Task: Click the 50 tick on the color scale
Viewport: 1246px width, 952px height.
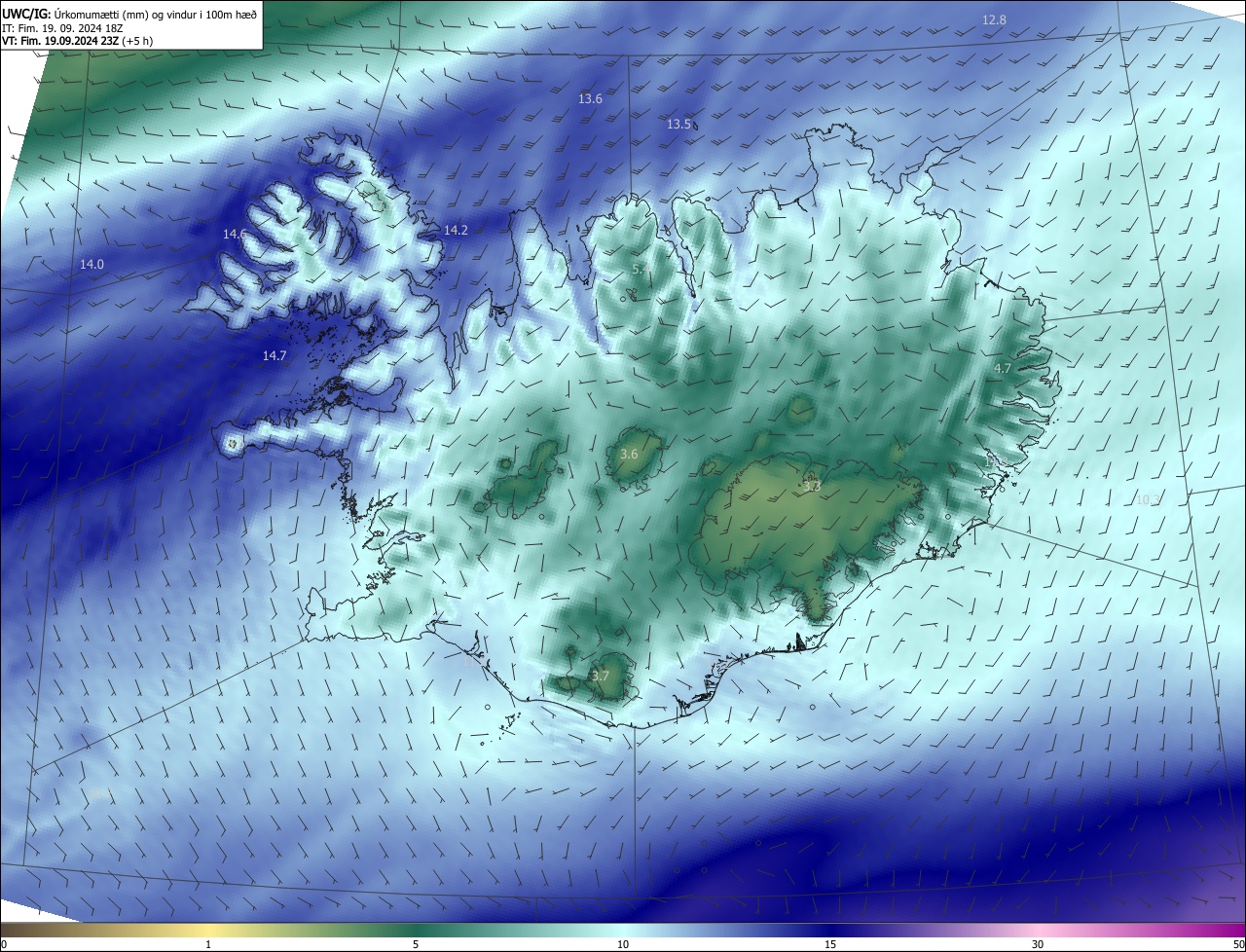Action: (x=1238, y=944)
